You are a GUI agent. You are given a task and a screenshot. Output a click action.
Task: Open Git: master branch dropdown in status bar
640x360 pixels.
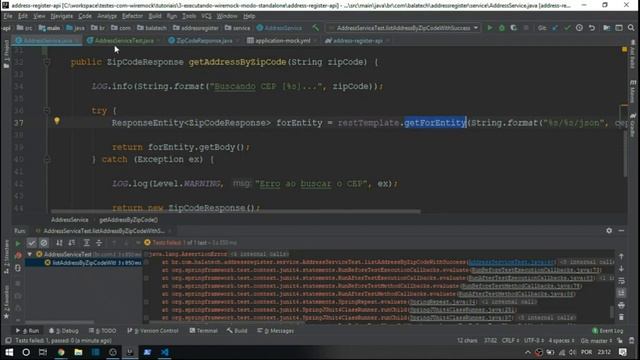click(x=596, y=340)
